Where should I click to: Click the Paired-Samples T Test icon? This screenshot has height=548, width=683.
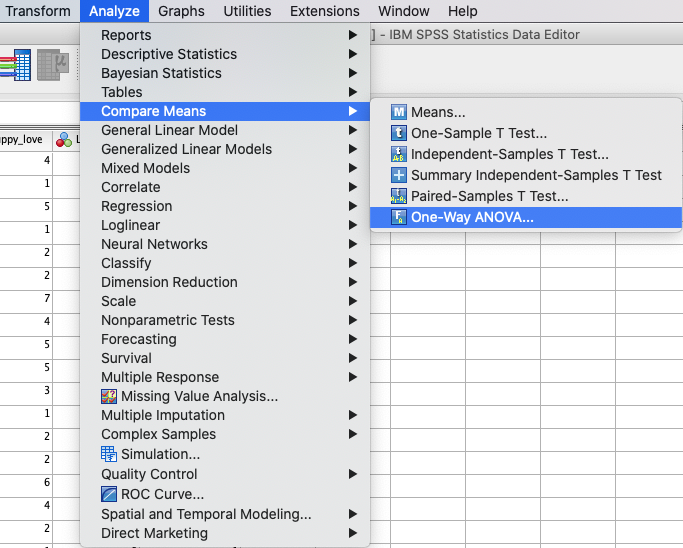399,196
